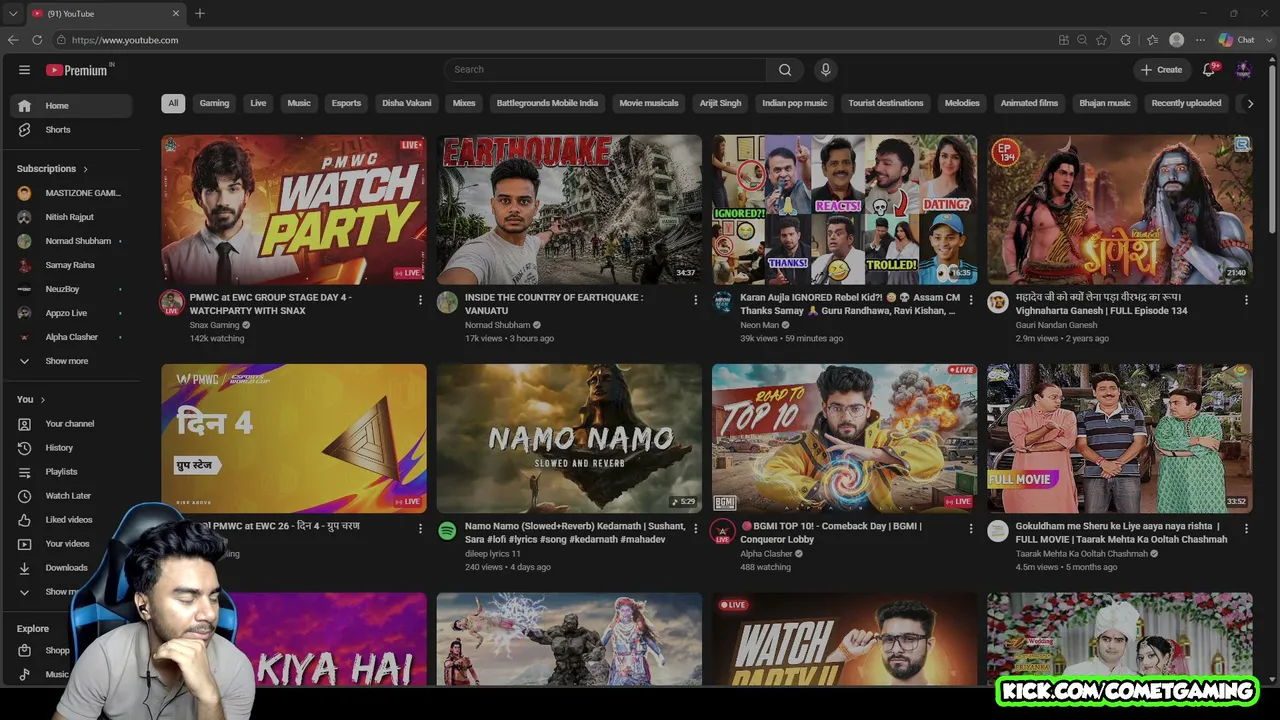Go back with the browser back arrow
1280x720 pixels.
(x=13, y=40)
